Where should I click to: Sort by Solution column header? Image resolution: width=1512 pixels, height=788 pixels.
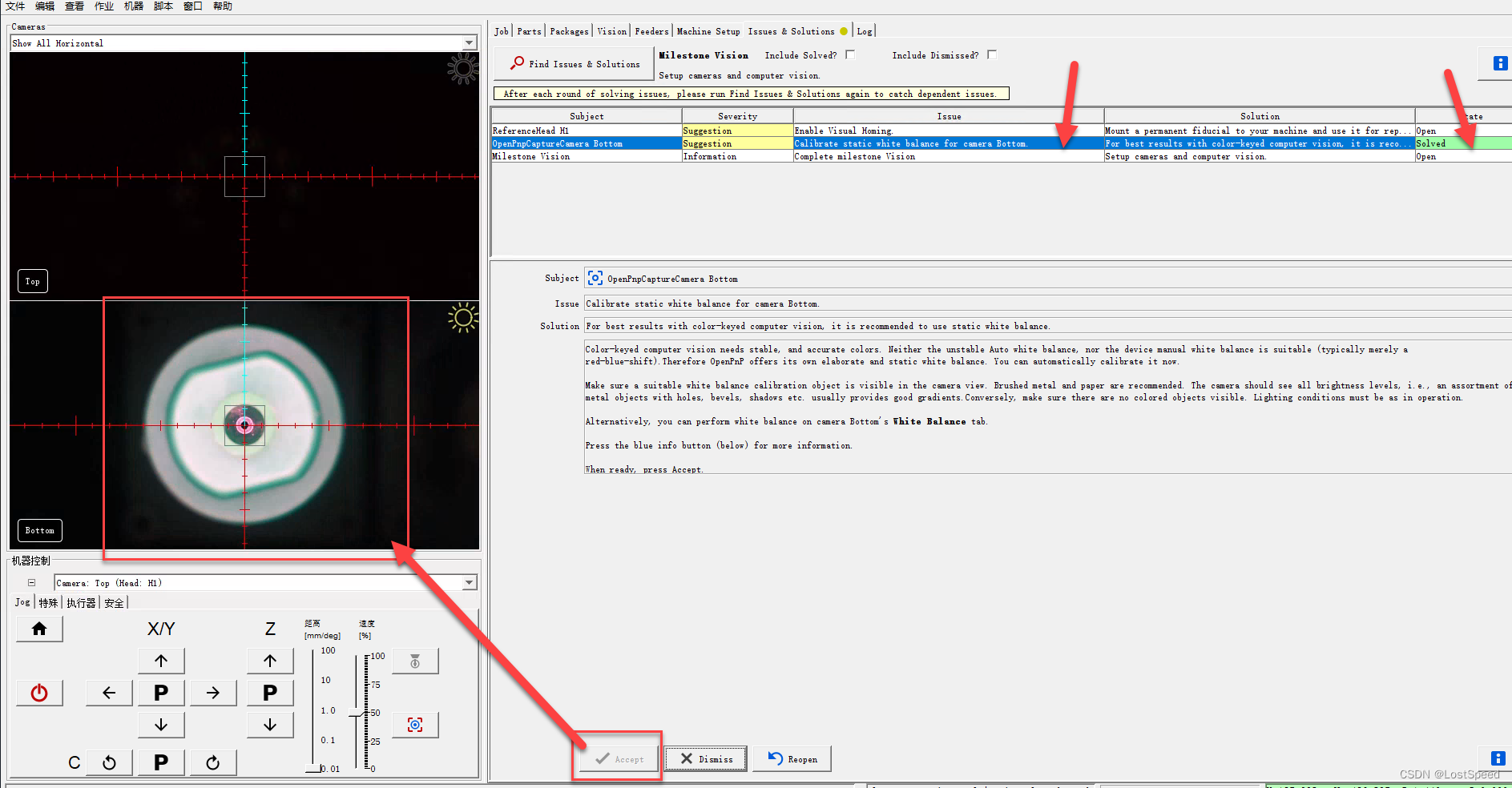pyautogui.click(x=1260, y=116)
